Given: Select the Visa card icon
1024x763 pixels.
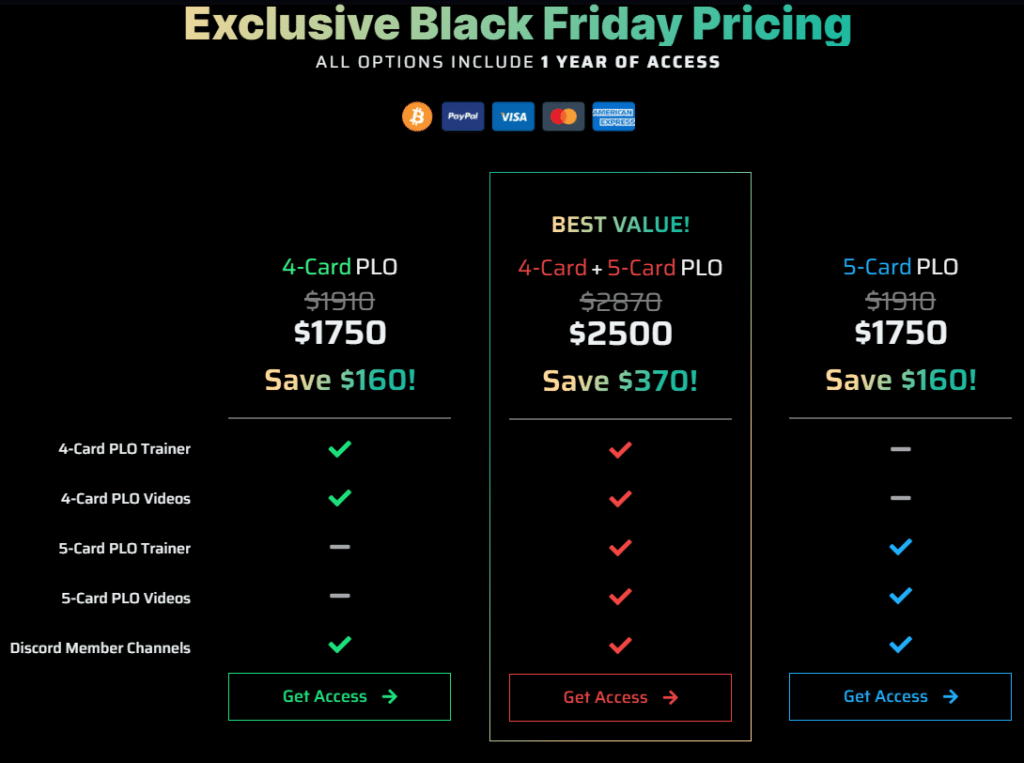Looking at the screenshot, I should click(x=513, y=117).
